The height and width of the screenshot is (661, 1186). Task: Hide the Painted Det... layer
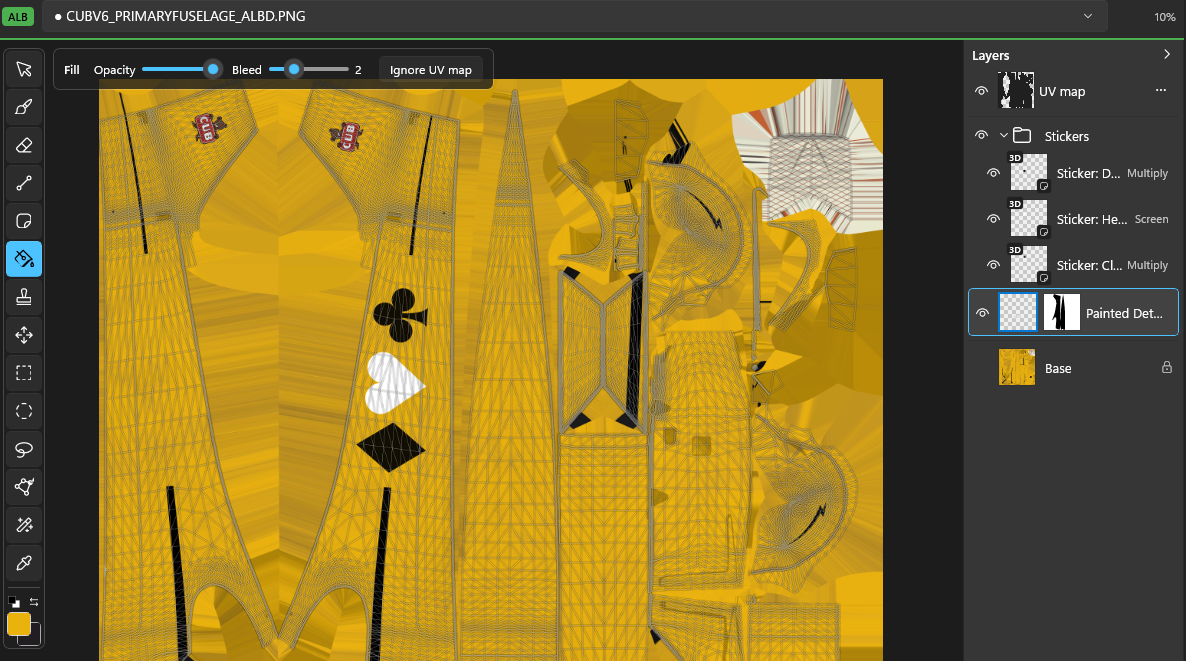pos(982,313)
